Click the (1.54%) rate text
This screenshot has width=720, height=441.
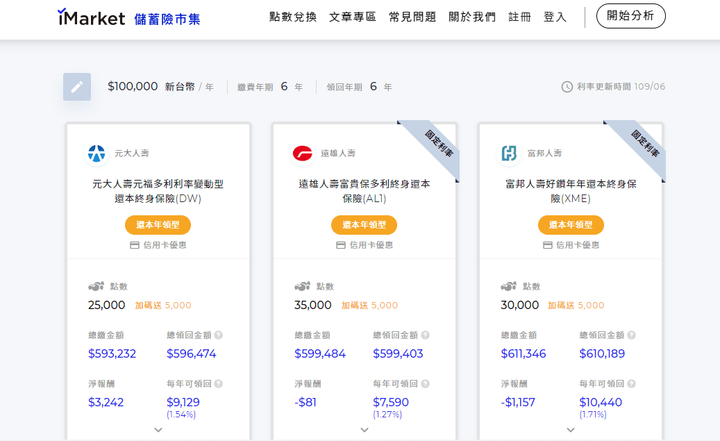coord(181,414)
